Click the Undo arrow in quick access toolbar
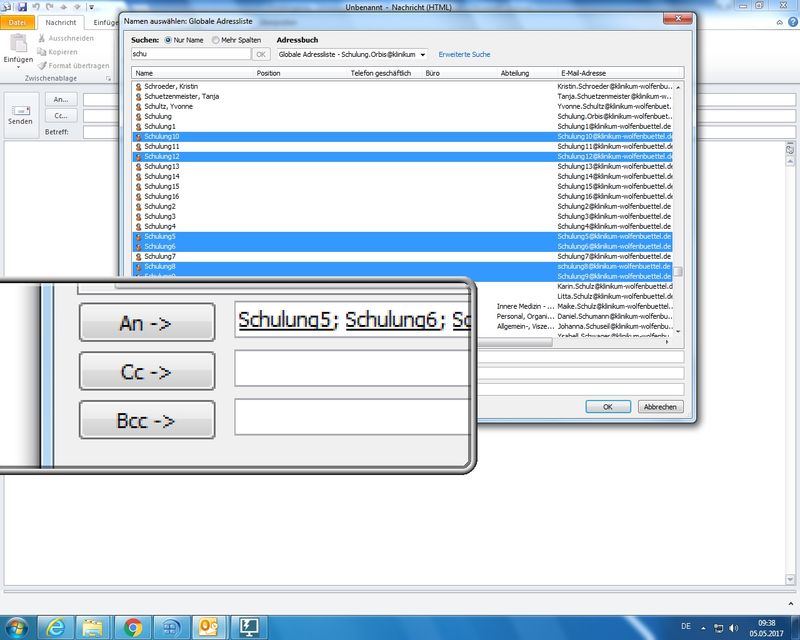The image size is (800, 640). (x=36, y=7)
